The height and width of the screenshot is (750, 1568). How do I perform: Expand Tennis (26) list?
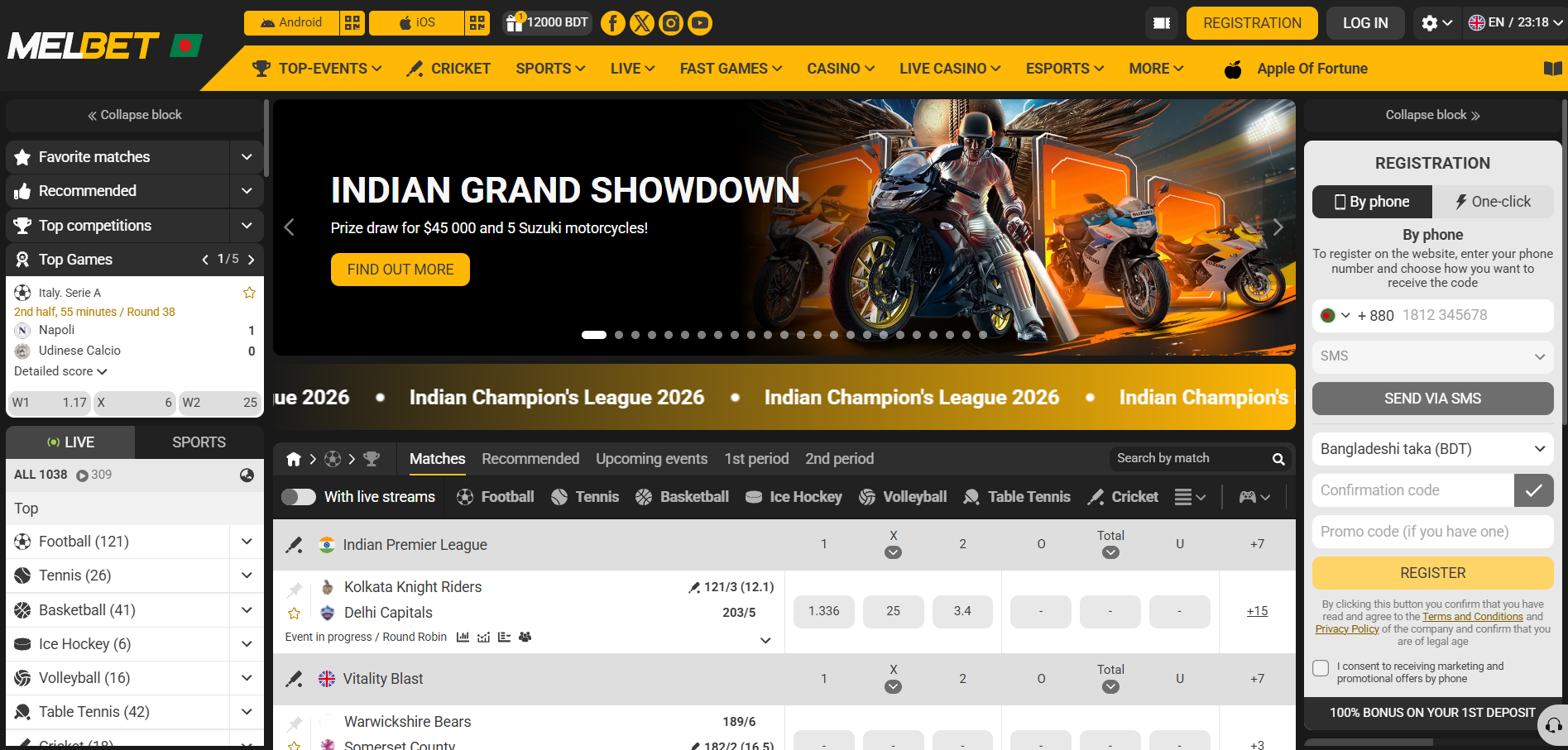click(x=247, y=576)
